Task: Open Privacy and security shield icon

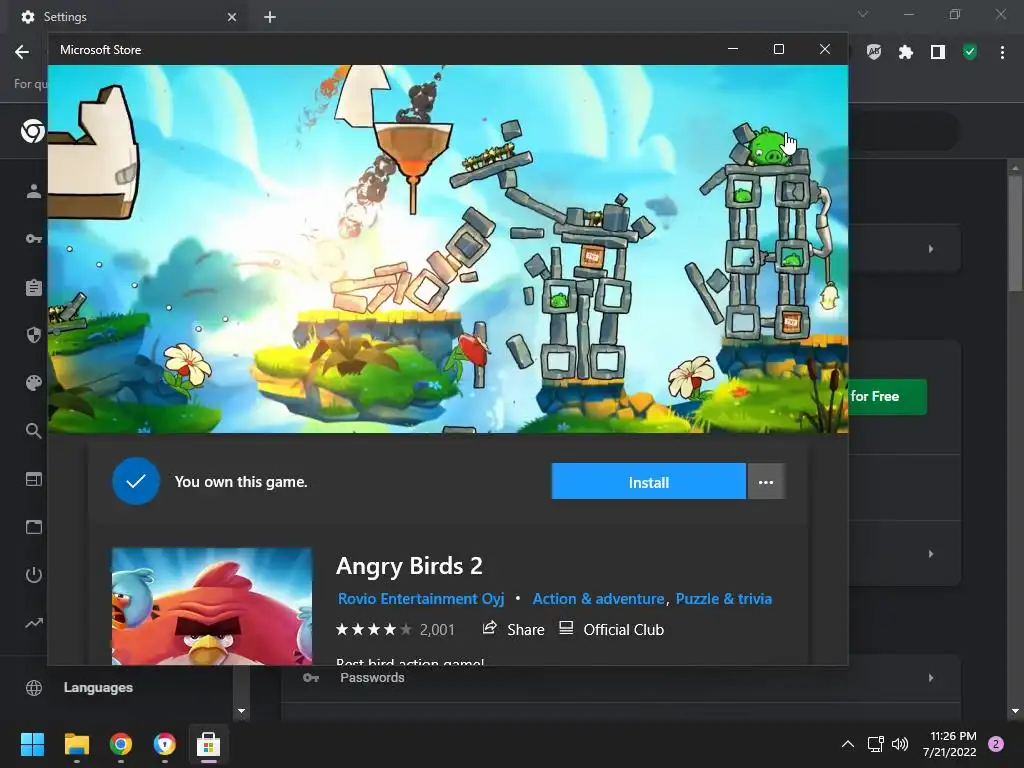Action: (34, 335)
